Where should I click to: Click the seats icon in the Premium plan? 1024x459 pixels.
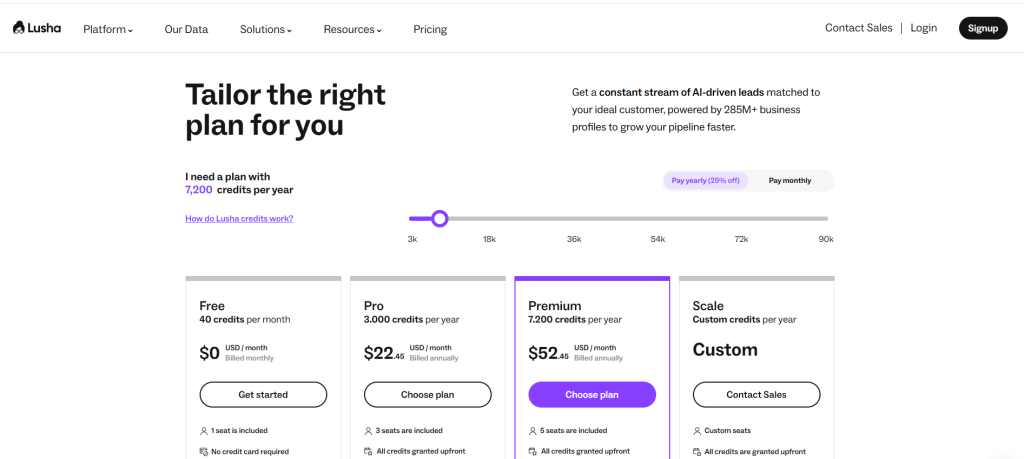coord(532,431)
